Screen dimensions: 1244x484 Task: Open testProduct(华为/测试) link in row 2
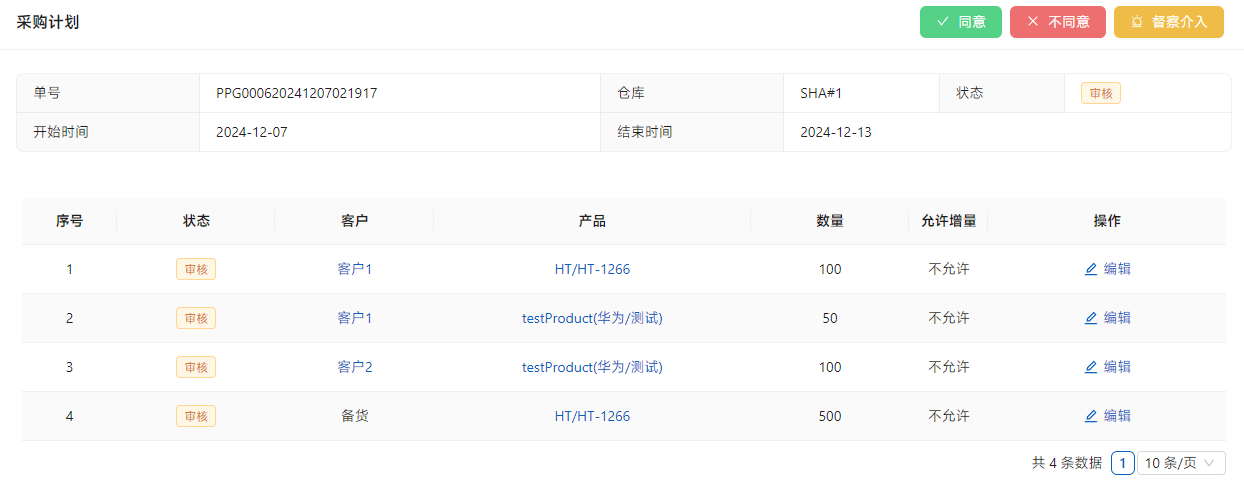592,318
